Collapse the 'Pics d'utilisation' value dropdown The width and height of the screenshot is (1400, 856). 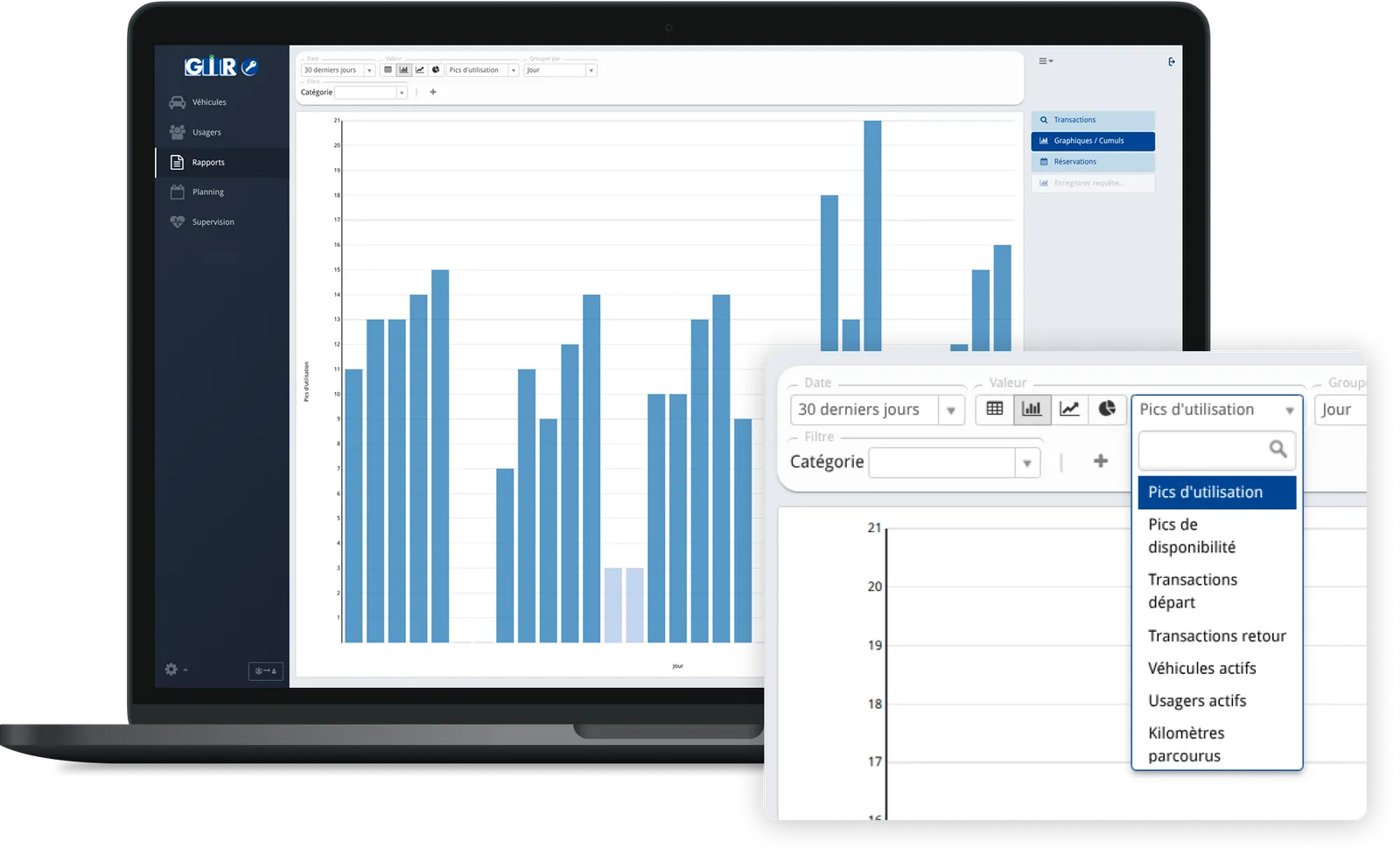[x=1289, y=410]
